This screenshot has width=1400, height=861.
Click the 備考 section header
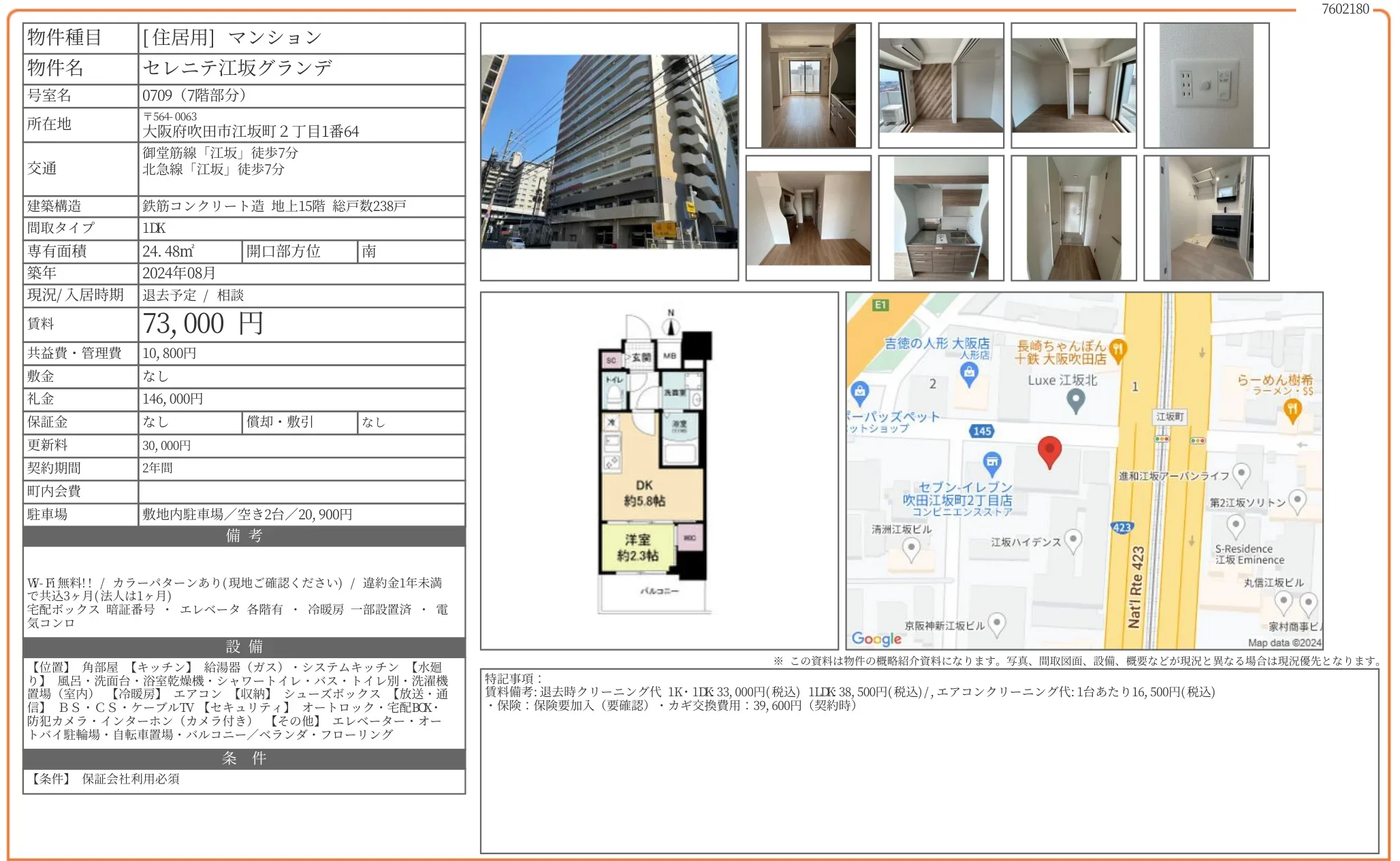pos(244,536)
